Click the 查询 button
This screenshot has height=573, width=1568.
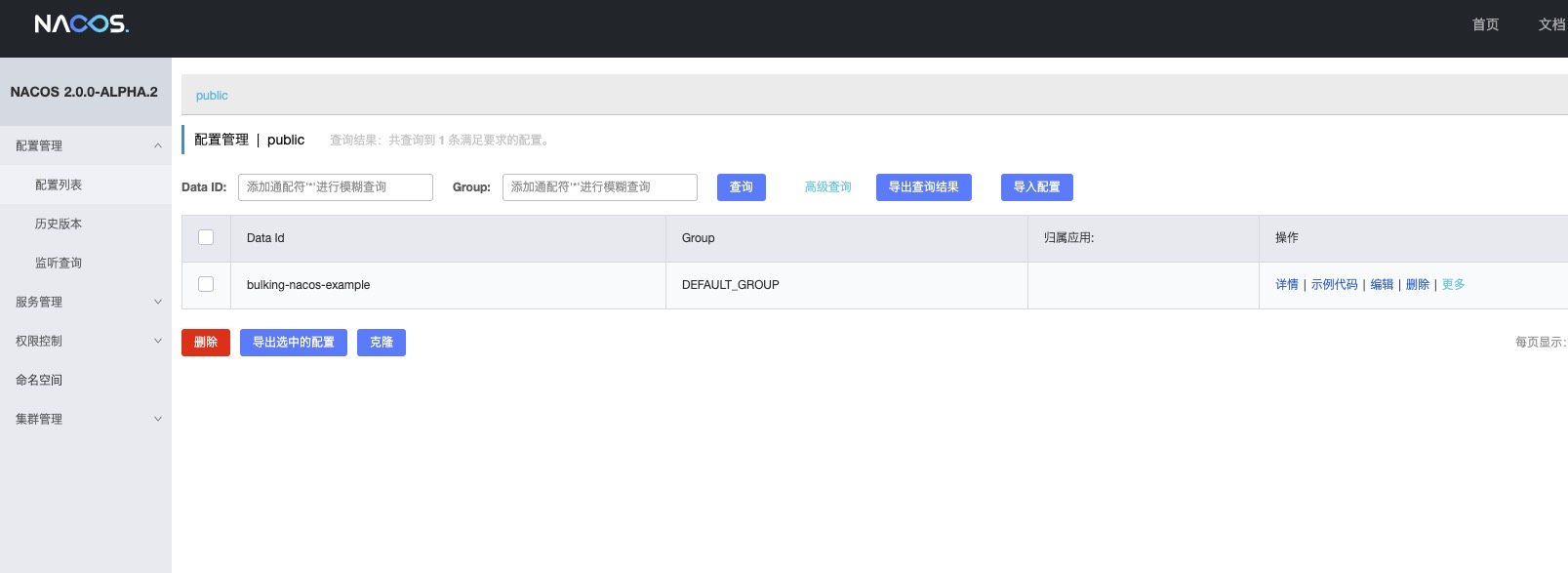click(742, 187)
